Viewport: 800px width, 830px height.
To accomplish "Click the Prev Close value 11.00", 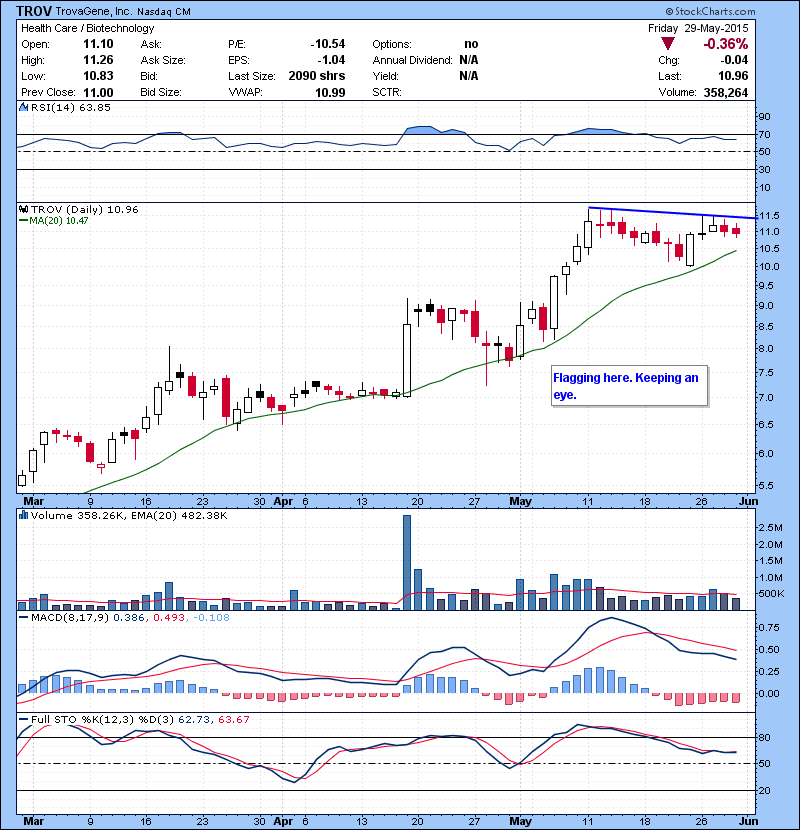I will click(98, 93).
